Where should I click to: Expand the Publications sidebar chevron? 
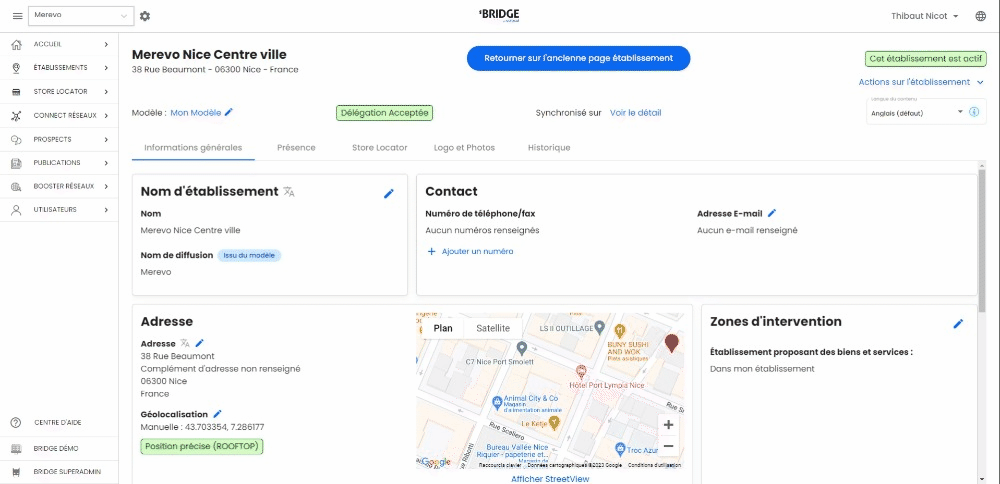(x=107, y=163)
